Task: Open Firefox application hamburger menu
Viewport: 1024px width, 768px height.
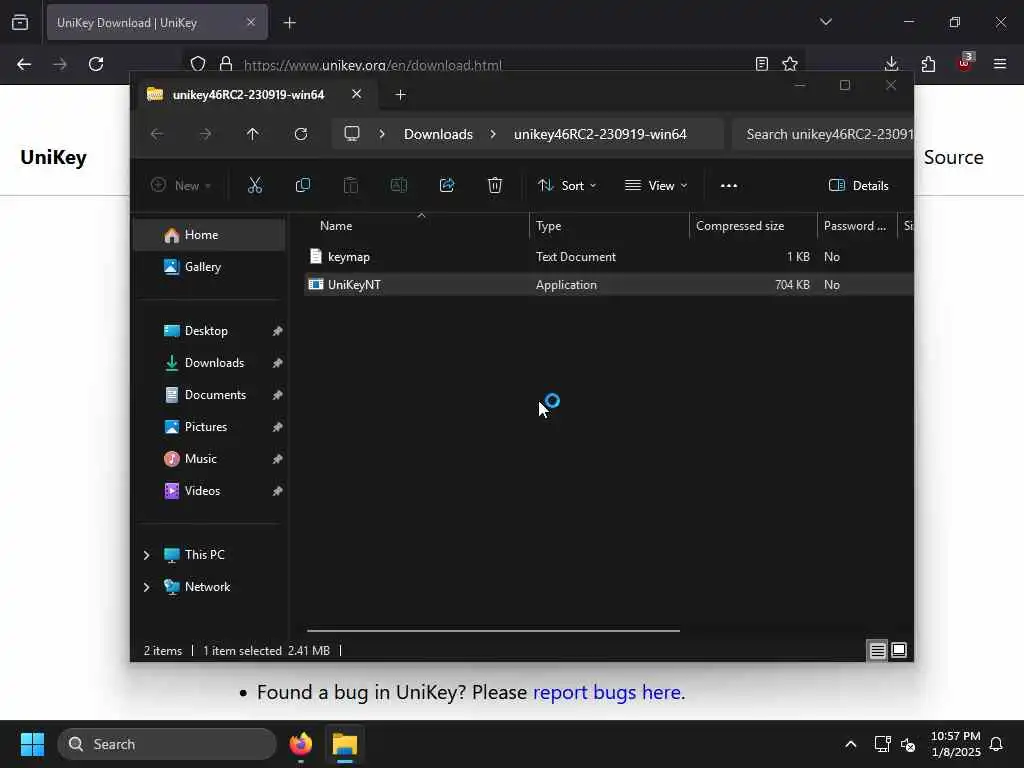Action: pyautogui.click(x=1000, y=64)
